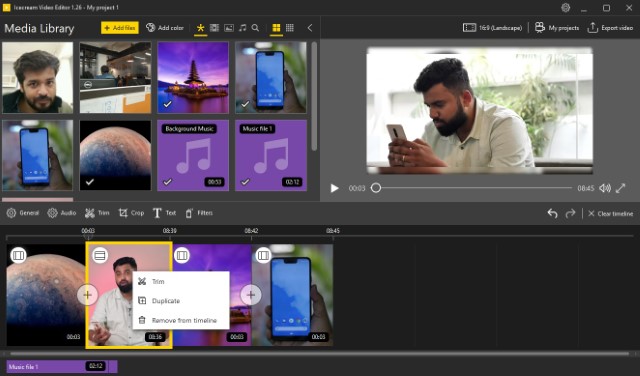This screenshot has width=640, height=376.
Task: Click fit-mode icon on selected man clip
Action: (100, 256)
